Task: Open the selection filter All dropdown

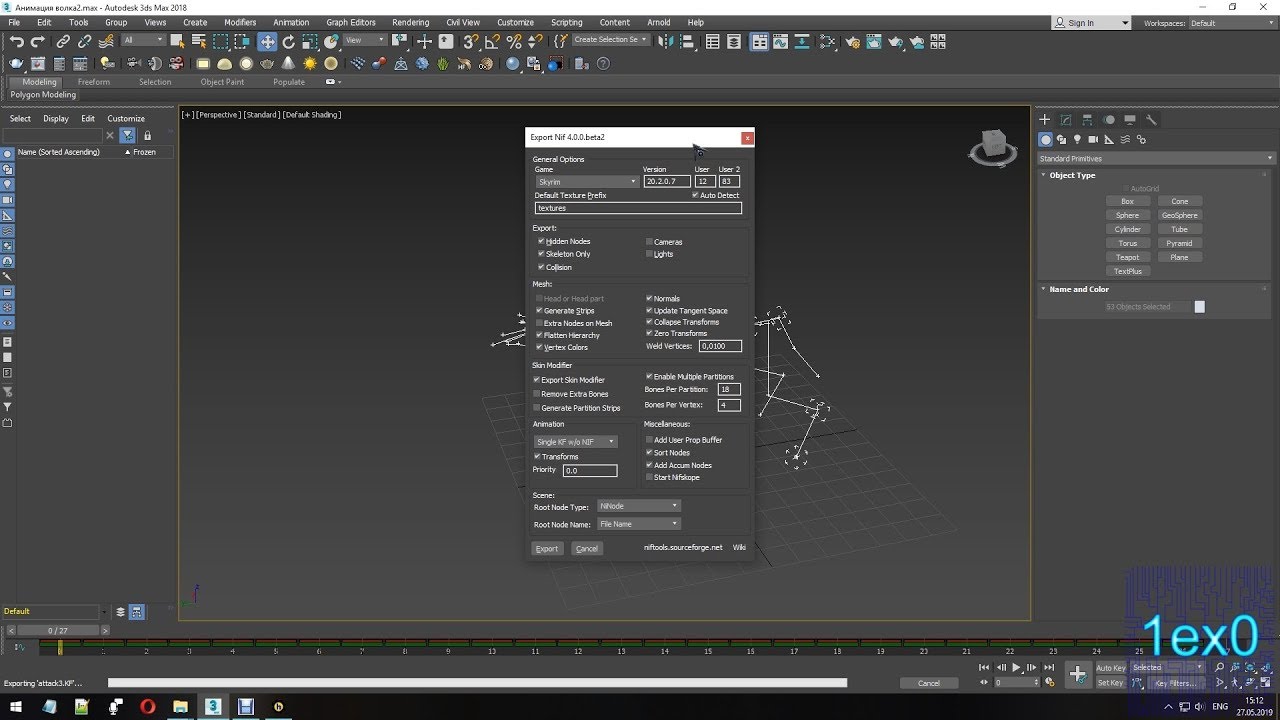Action: coord(143,41)
